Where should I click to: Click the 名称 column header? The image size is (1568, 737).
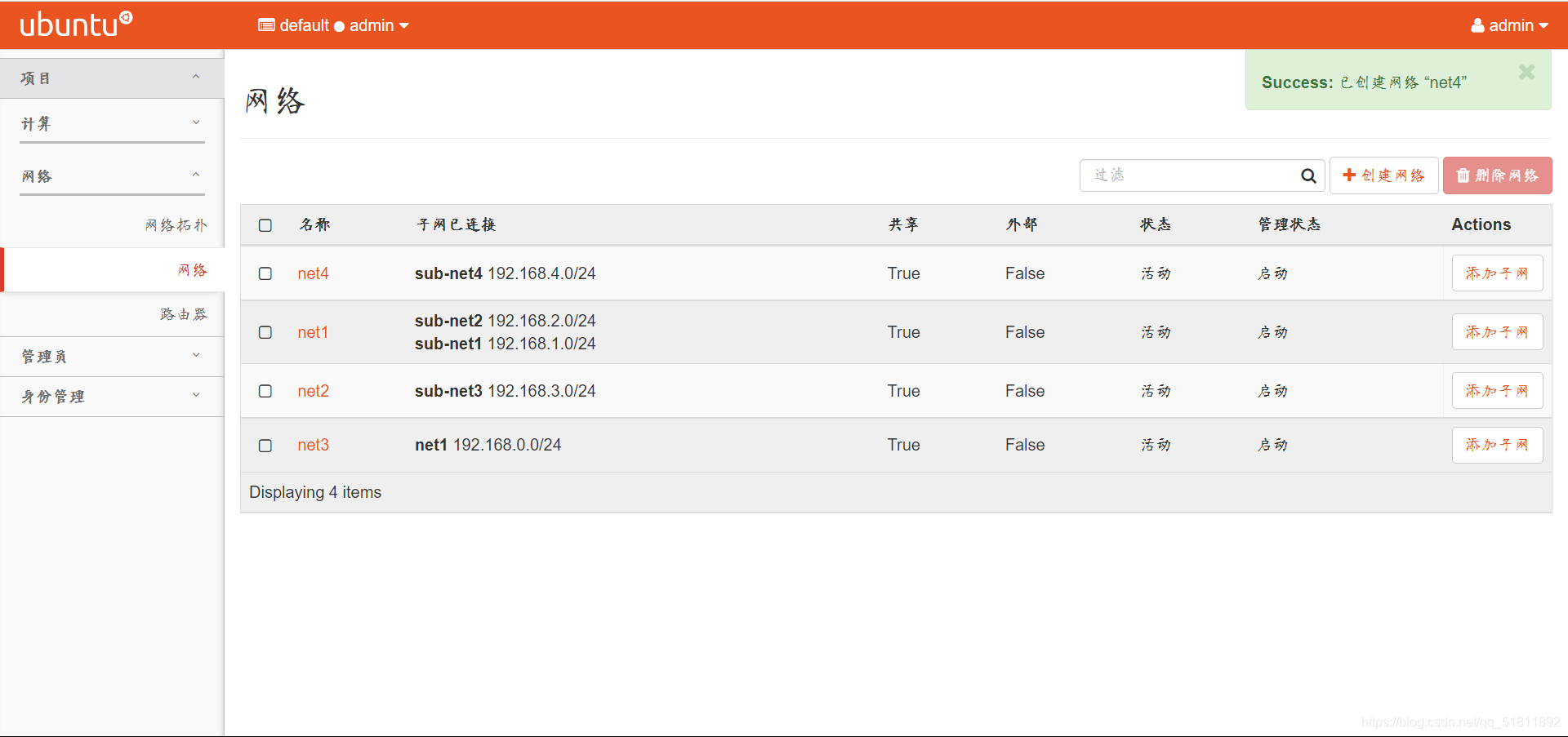pyautogui.click(x=314, y=224)
